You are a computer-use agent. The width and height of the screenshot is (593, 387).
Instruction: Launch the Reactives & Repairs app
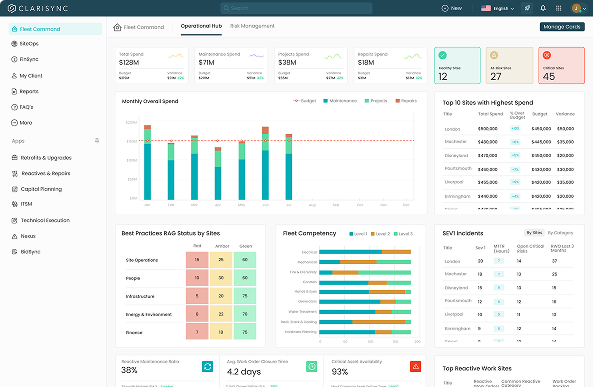coord(41,173)
